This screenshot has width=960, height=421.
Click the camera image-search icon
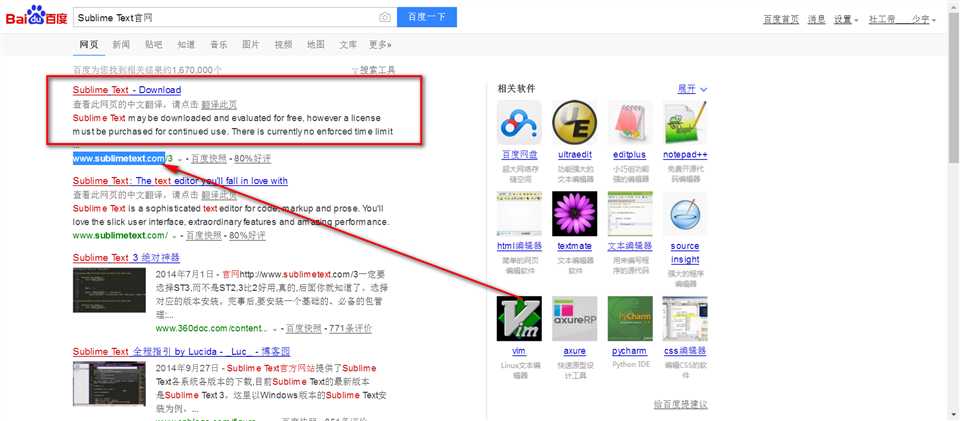click(384, 18)
